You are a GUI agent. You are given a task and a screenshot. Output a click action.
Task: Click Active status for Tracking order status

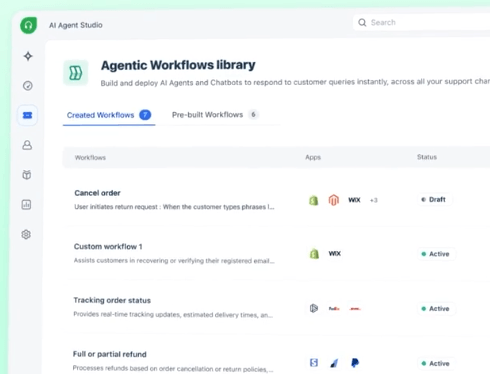[x=436, y=309]
